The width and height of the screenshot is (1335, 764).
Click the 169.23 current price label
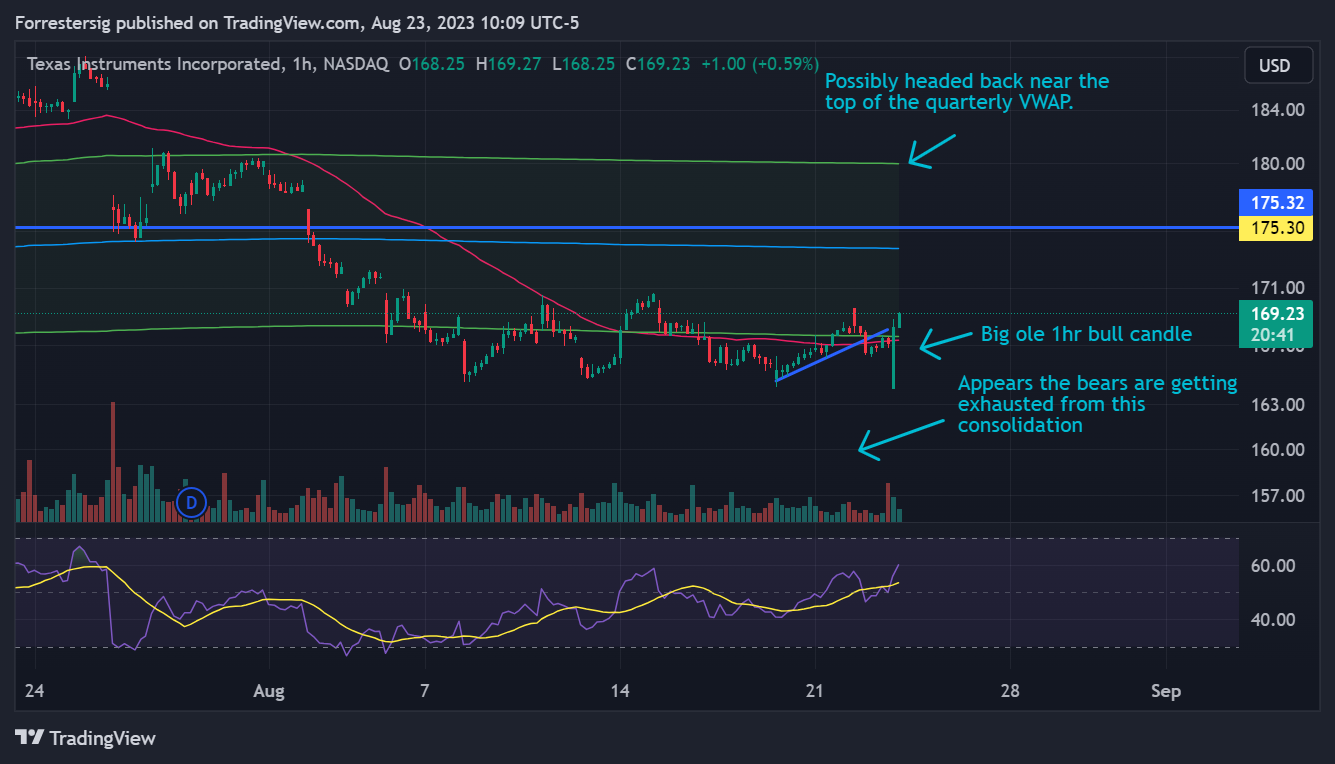1278,313
